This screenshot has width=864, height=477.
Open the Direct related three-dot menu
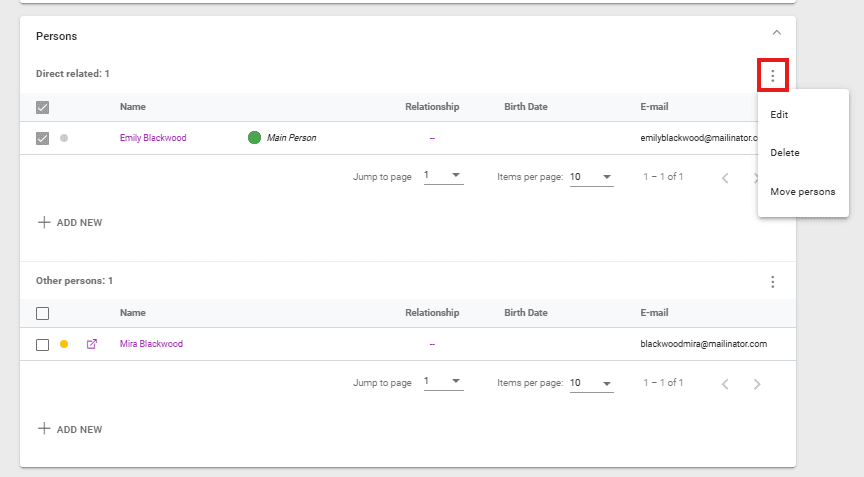click(773, 75)
